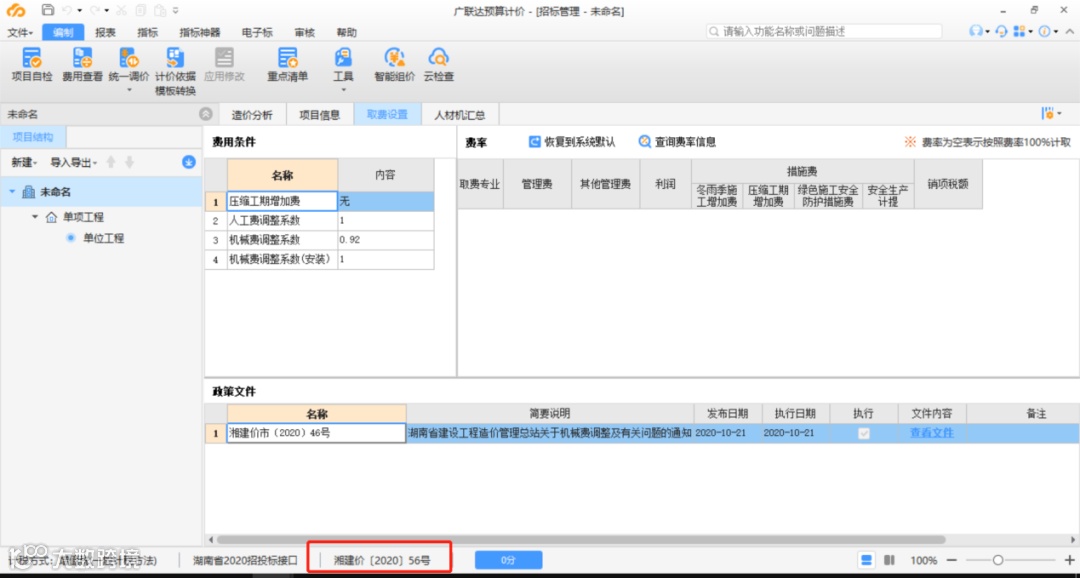Switch to single-page layout icon in status bar

point(867,560)
